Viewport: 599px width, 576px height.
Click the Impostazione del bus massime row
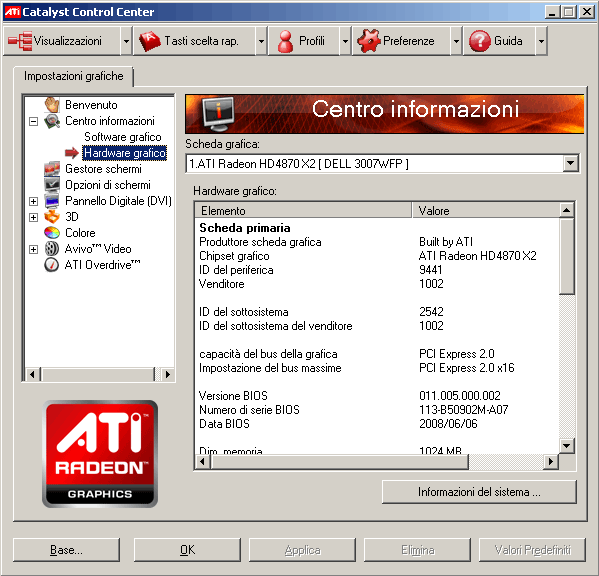click(377, 368)
